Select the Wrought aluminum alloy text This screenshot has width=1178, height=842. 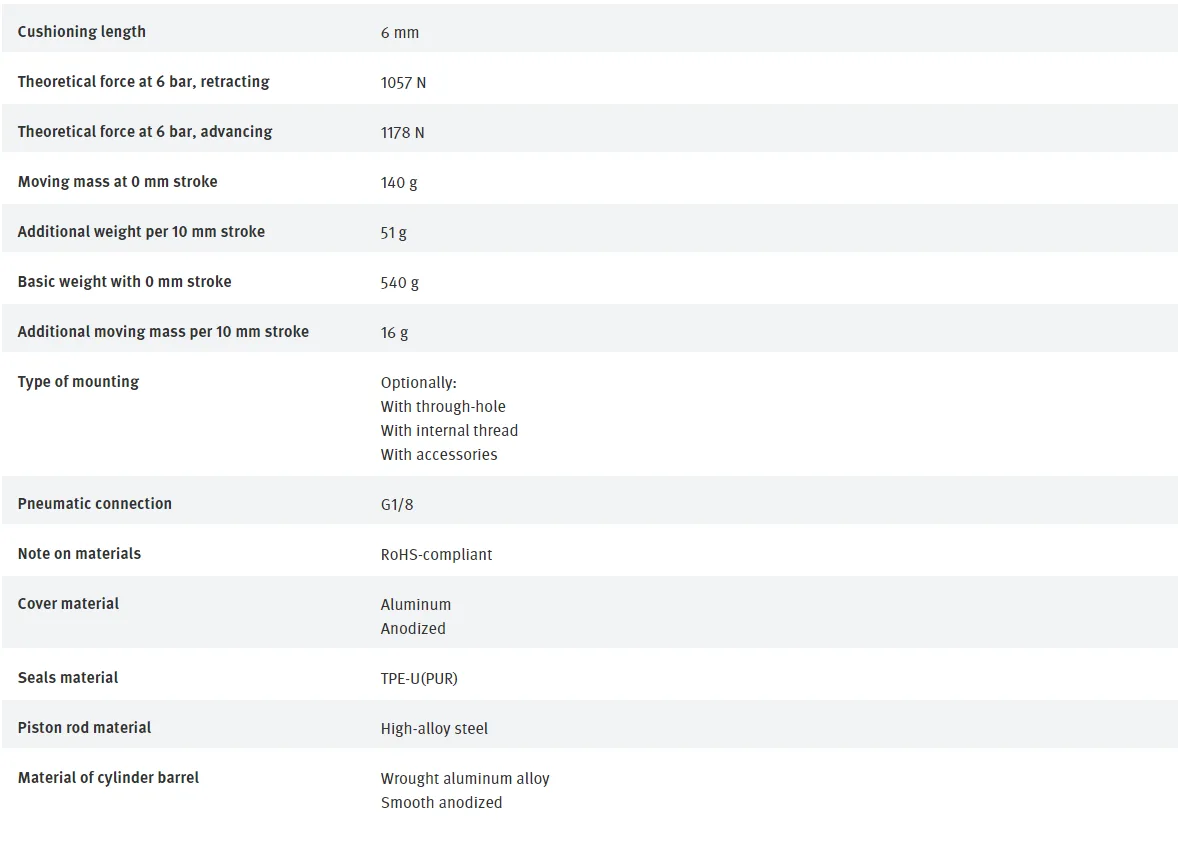coord(464,778)
